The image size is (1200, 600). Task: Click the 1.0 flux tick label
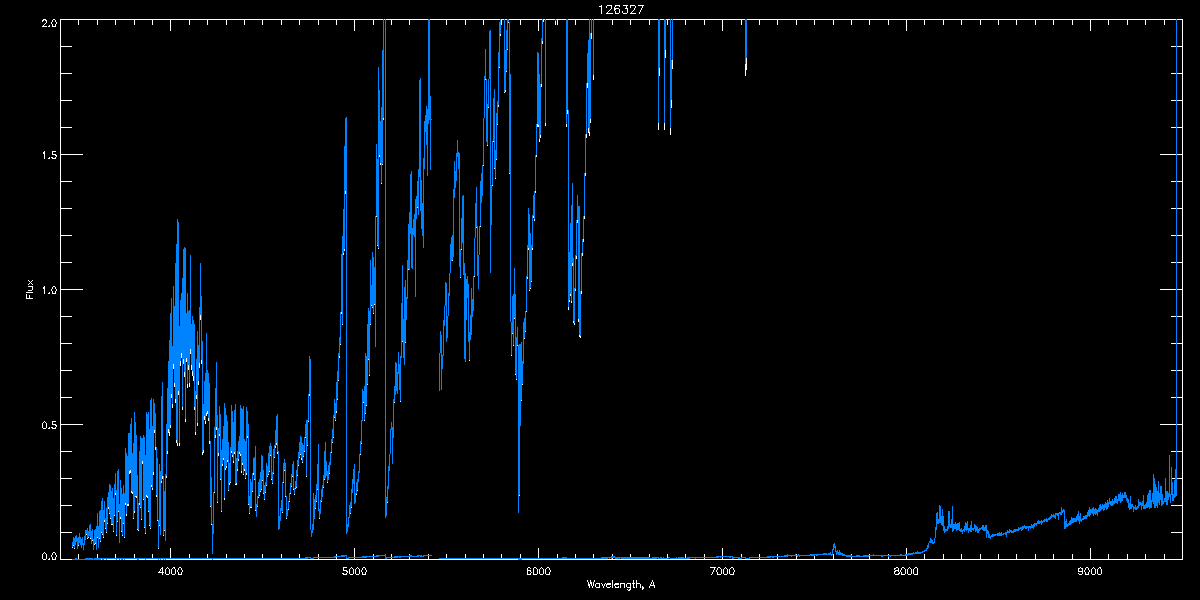pyautogui.click(x=47, y=290)
